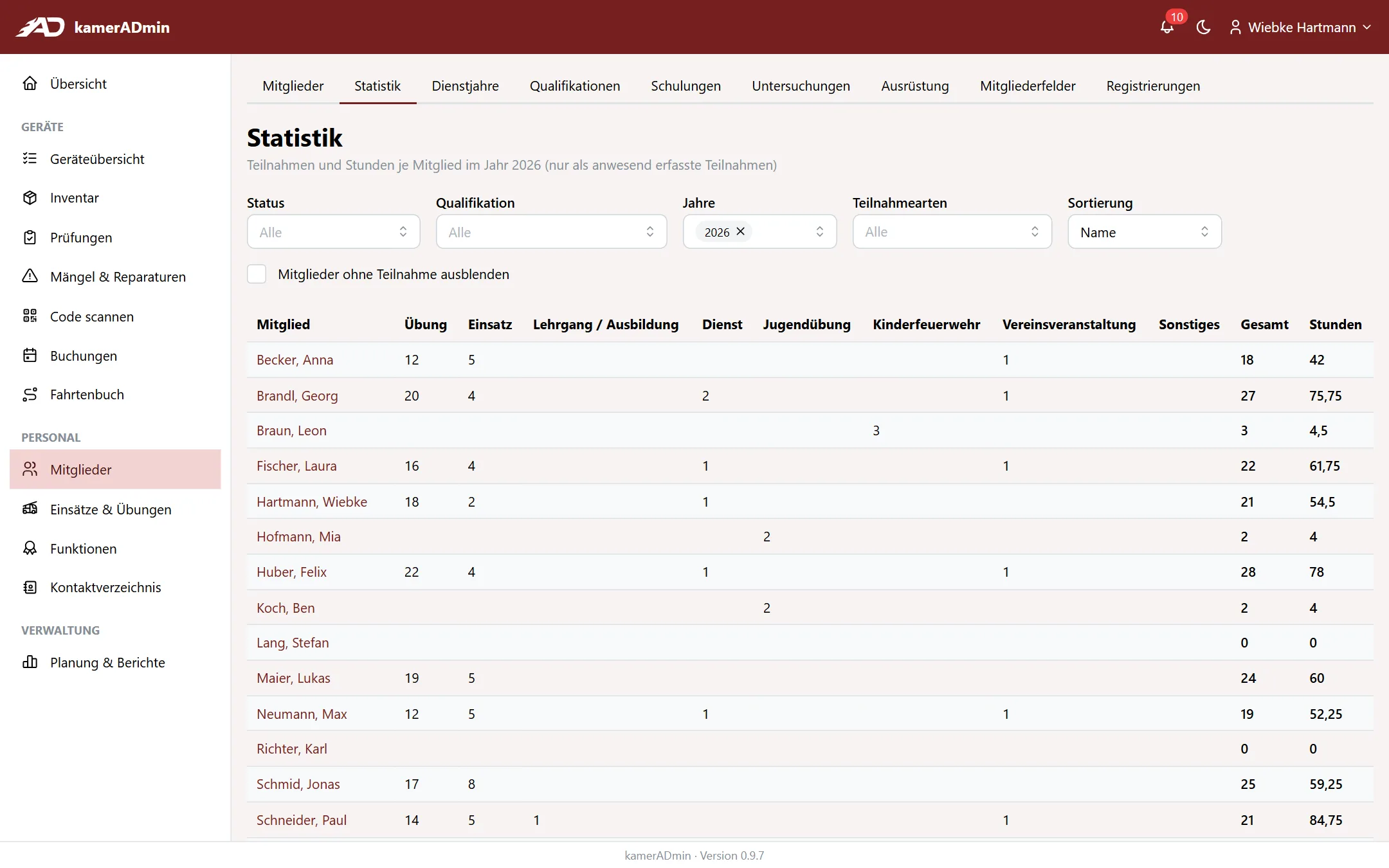
Task: Click the Fahrtenbuch route icon
Action: tap(30, 395)
